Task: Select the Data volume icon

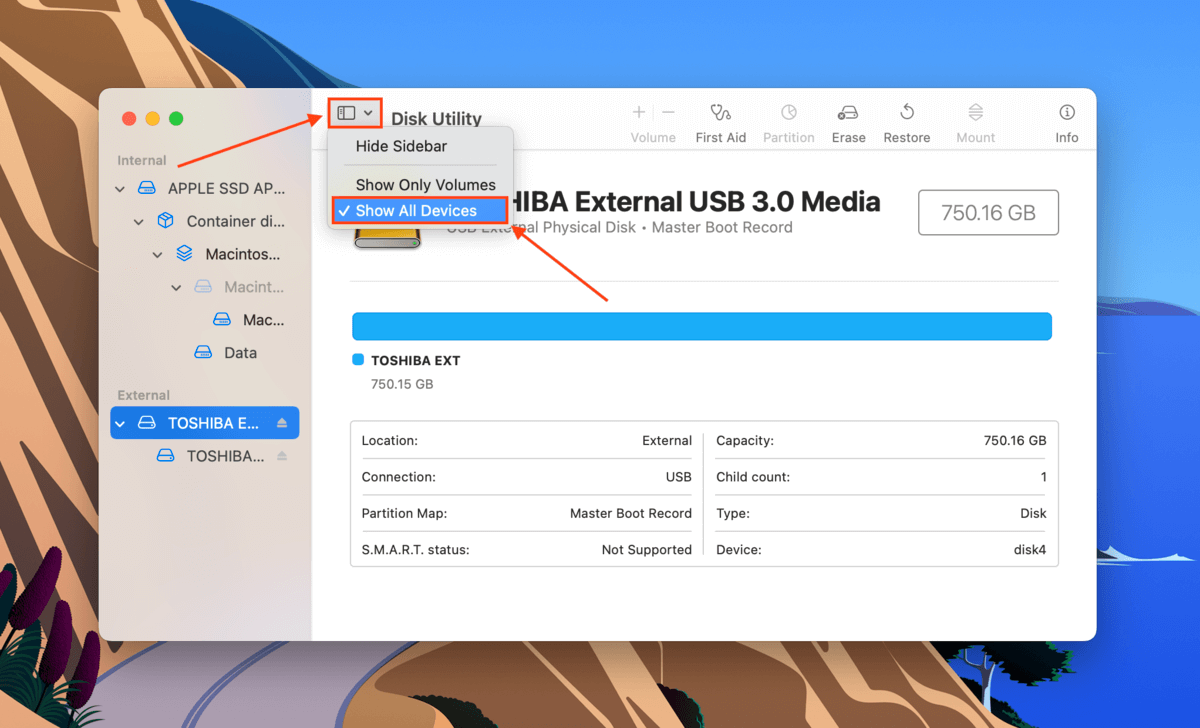Action: (x=203, y=353)
